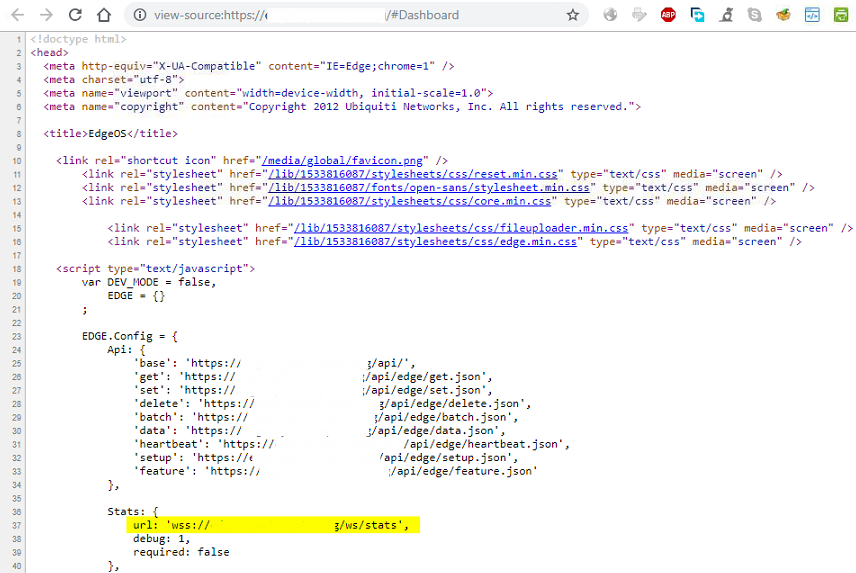
Task: Click the data.json API line
Action: tap(319, 431)
